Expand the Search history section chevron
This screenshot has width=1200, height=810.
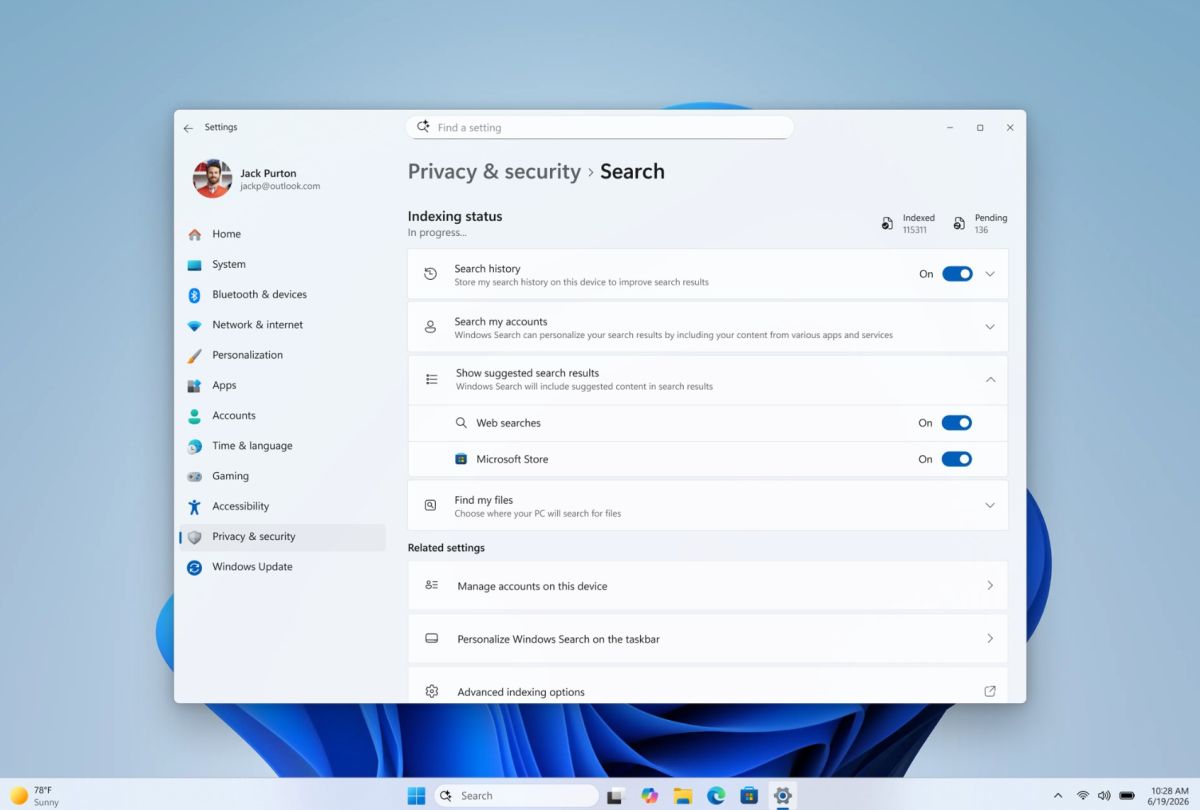tap(990, 274)
